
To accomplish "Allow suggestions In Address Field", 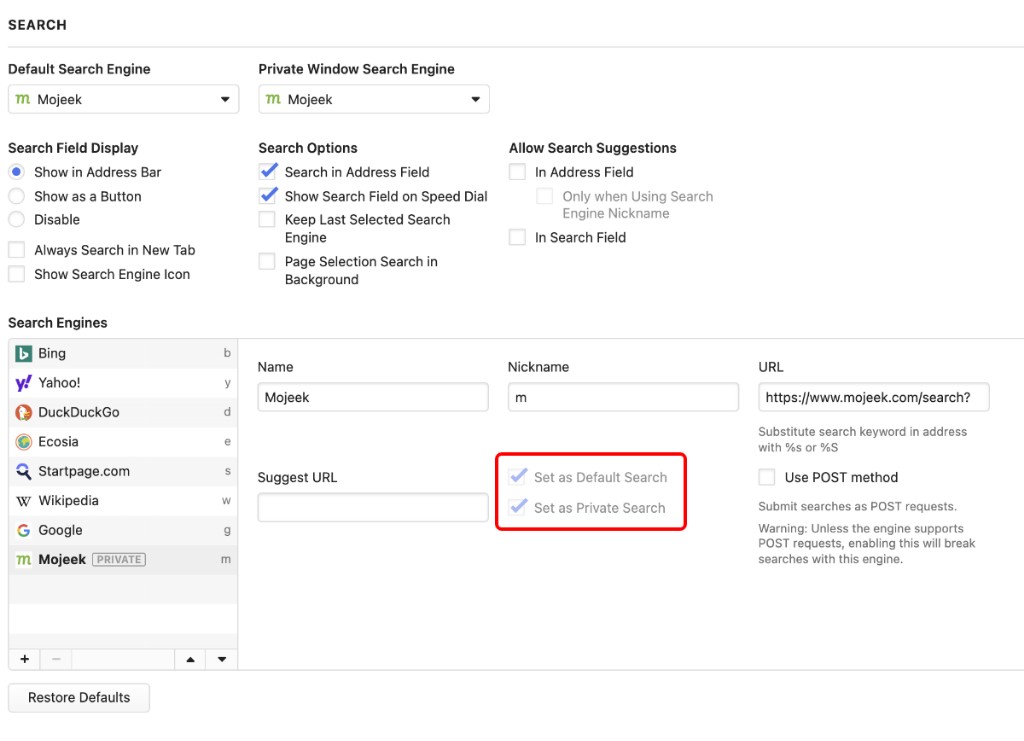I will click(517, 172).
